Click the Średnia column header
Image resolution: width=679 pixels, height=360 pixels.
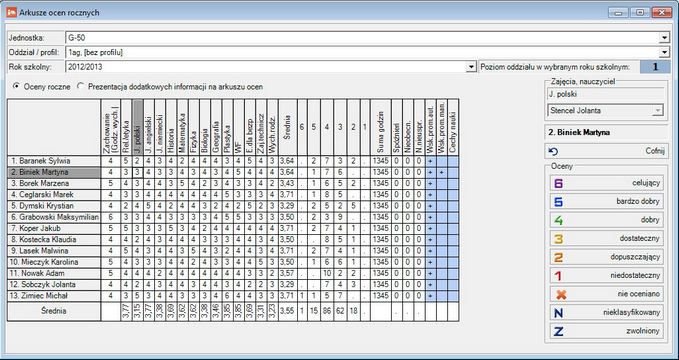point(288,127)
